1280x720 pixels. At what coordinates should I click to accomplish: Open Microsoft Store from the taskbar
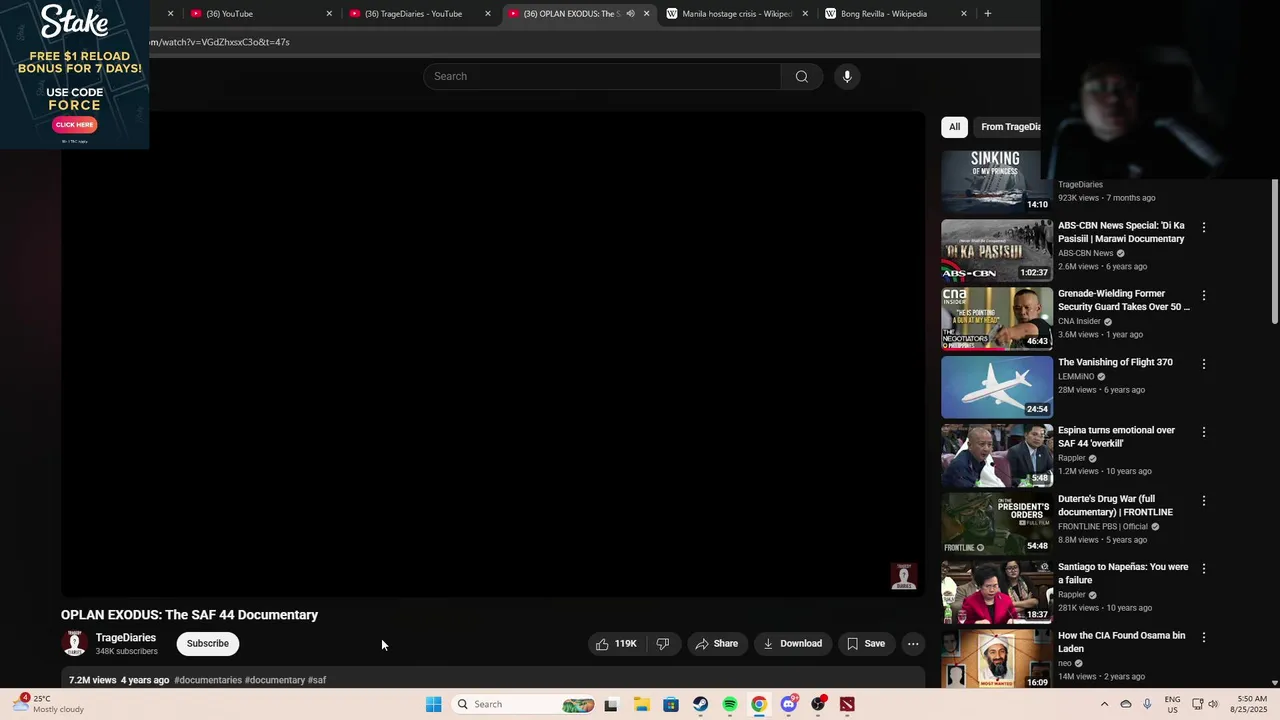[671, 704]
